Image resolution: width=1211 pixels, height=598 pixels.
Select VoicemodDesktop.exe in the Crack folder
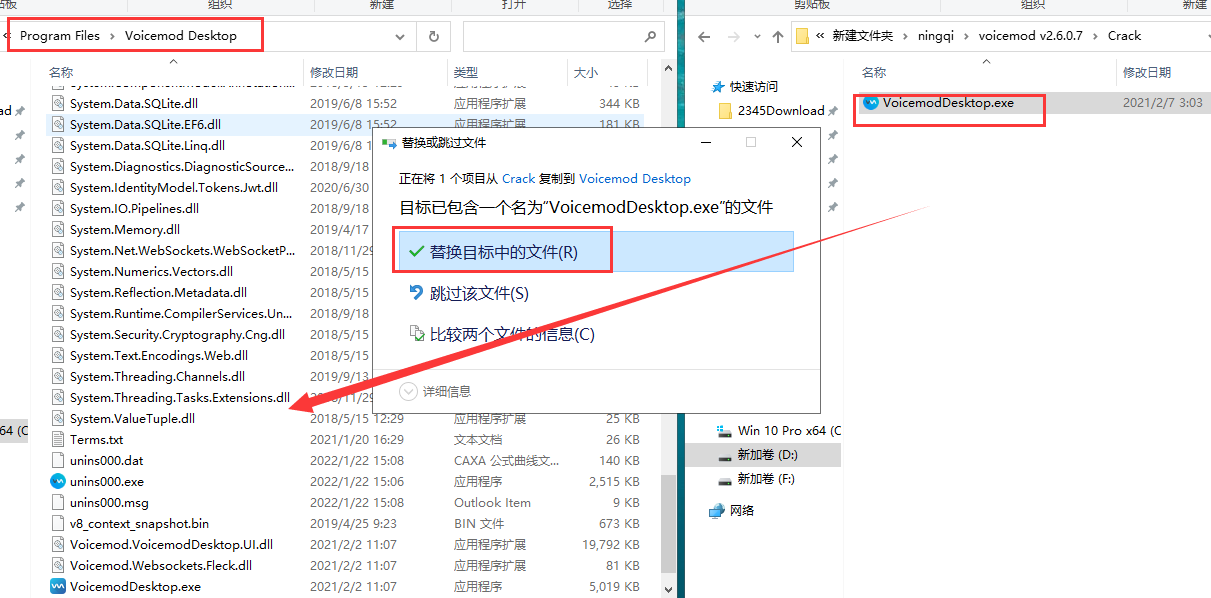tap(948, 102)
